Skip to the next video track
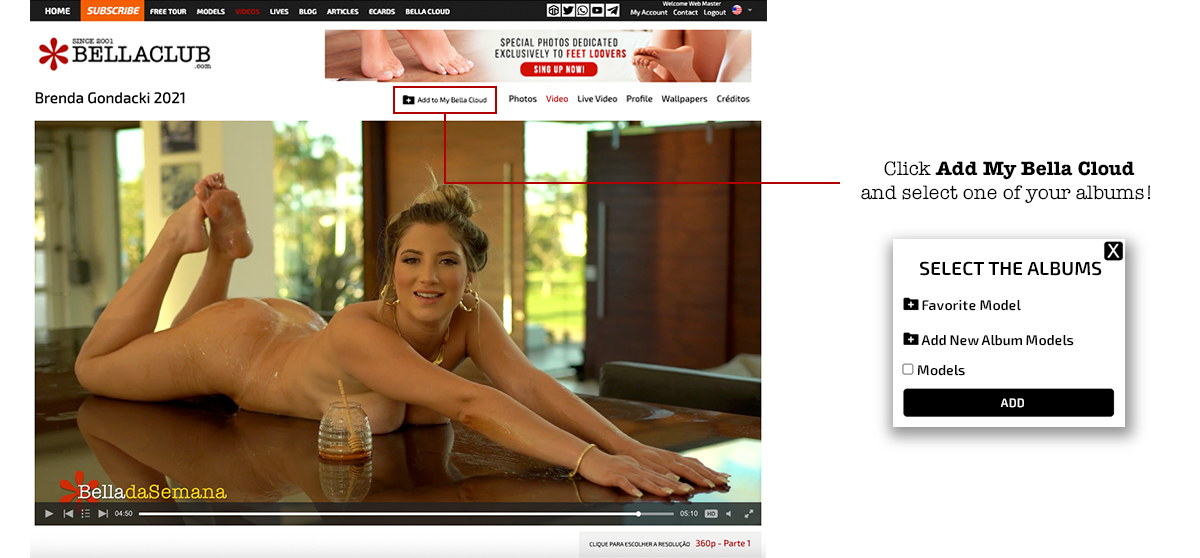Viewport: 1200px width, 558px height. click(102, 514)
